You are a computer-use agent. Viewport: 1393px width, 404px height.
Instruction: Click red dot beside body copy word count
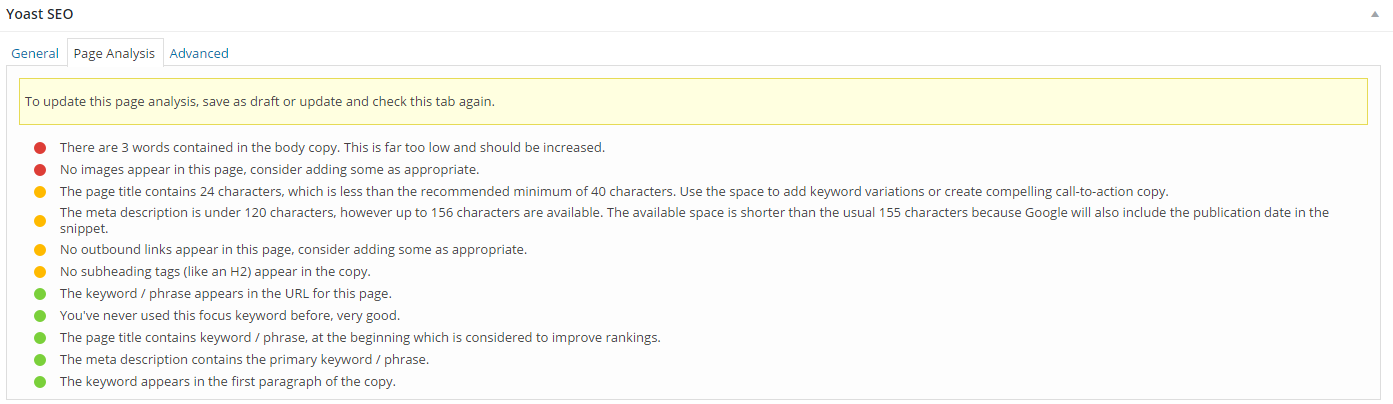(x=40, y=148)
